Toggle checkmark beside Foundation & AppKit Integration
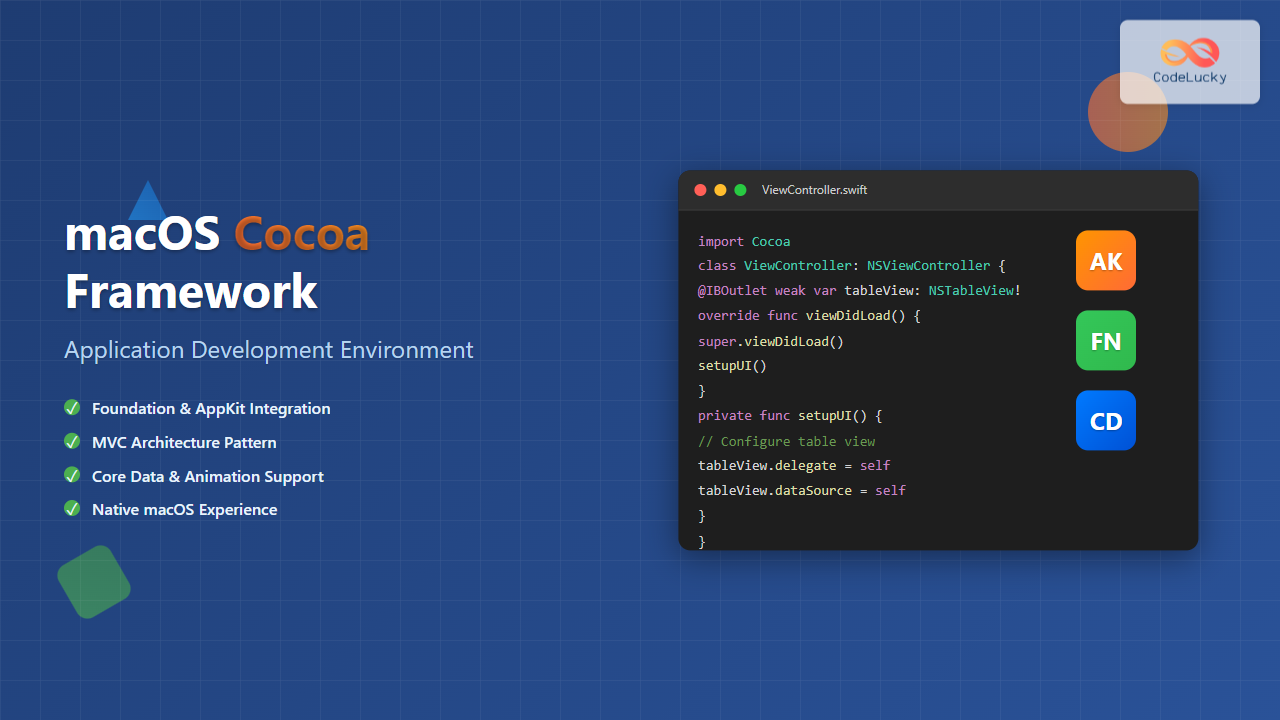Screen dimensions: 1280x720 coord(72,408)
